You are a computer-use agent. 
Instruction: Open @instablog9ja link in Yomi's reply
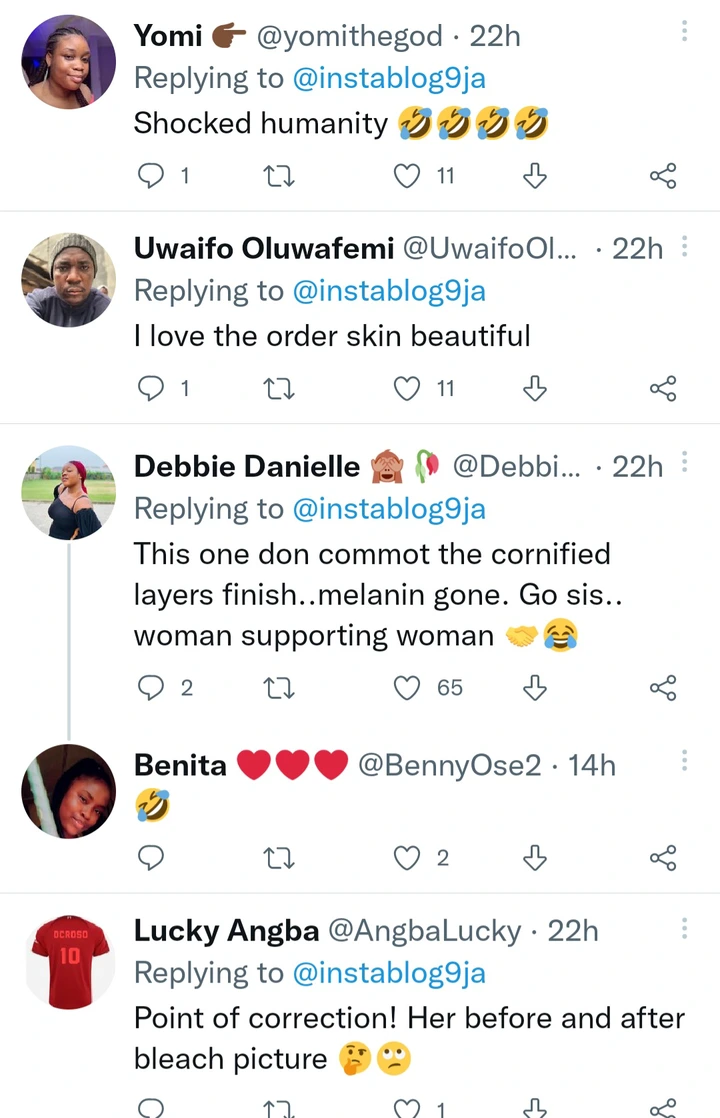[x=388, y=78]
